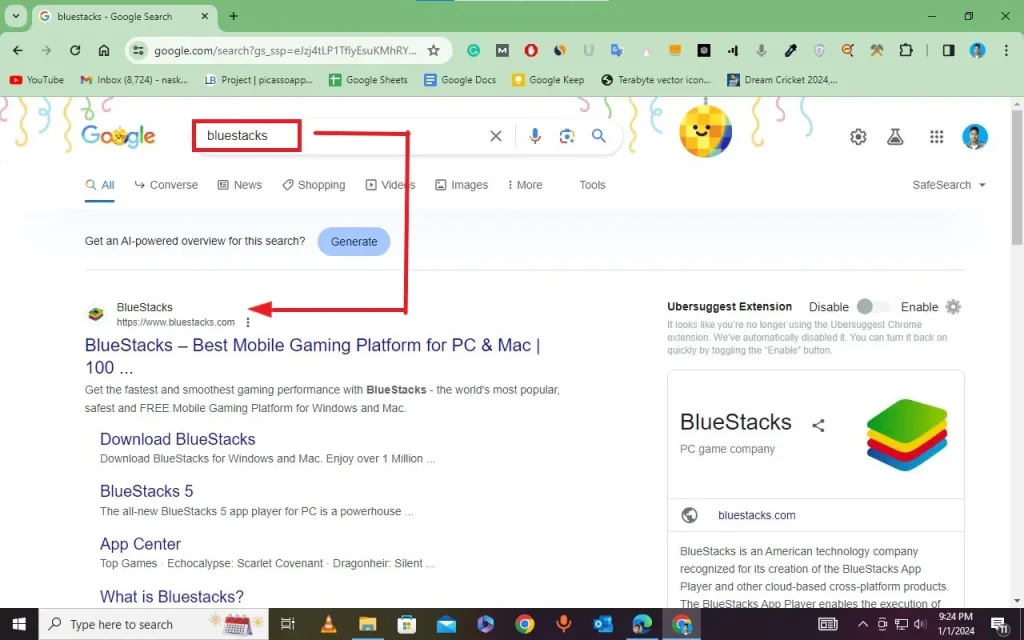This screenshot has height=640, width=1024.
Task: View site information icon in address bar
Action: 138,50
